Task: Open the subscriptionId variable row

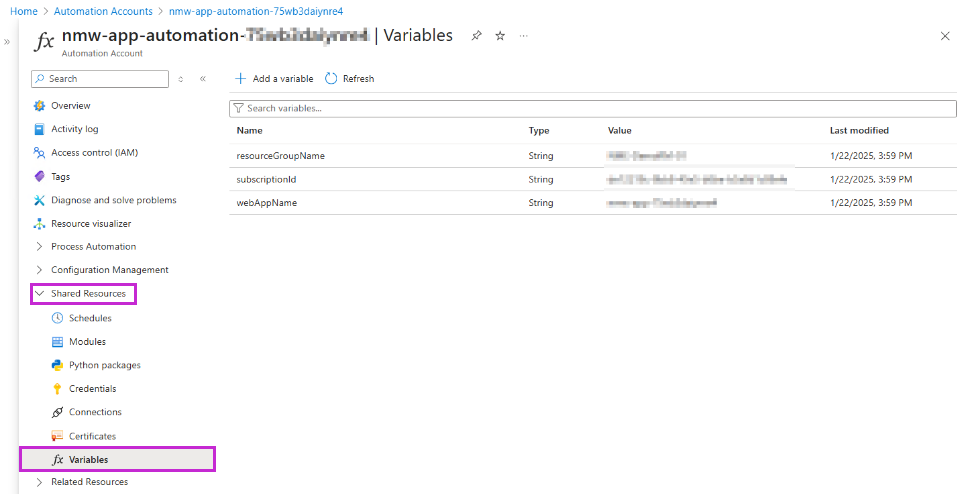Action: coord(593,179)
